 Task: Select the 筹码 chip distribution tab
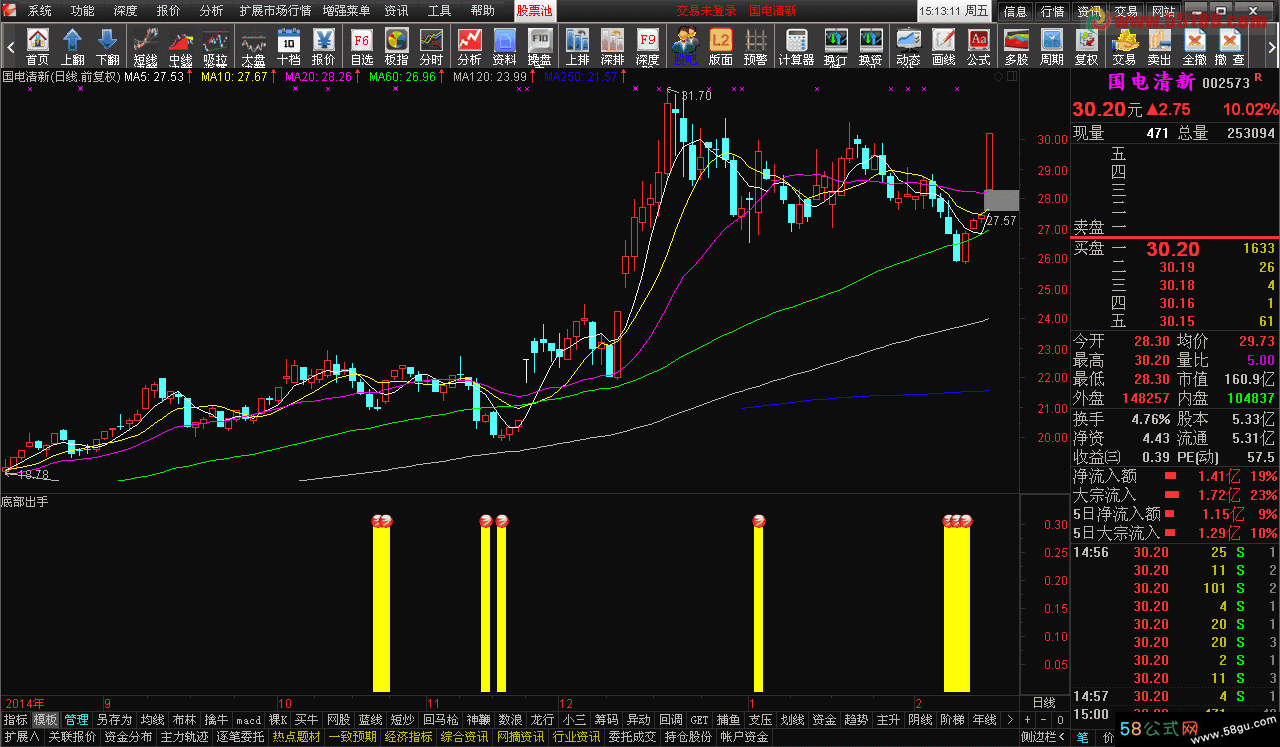(x=606, y=719)
